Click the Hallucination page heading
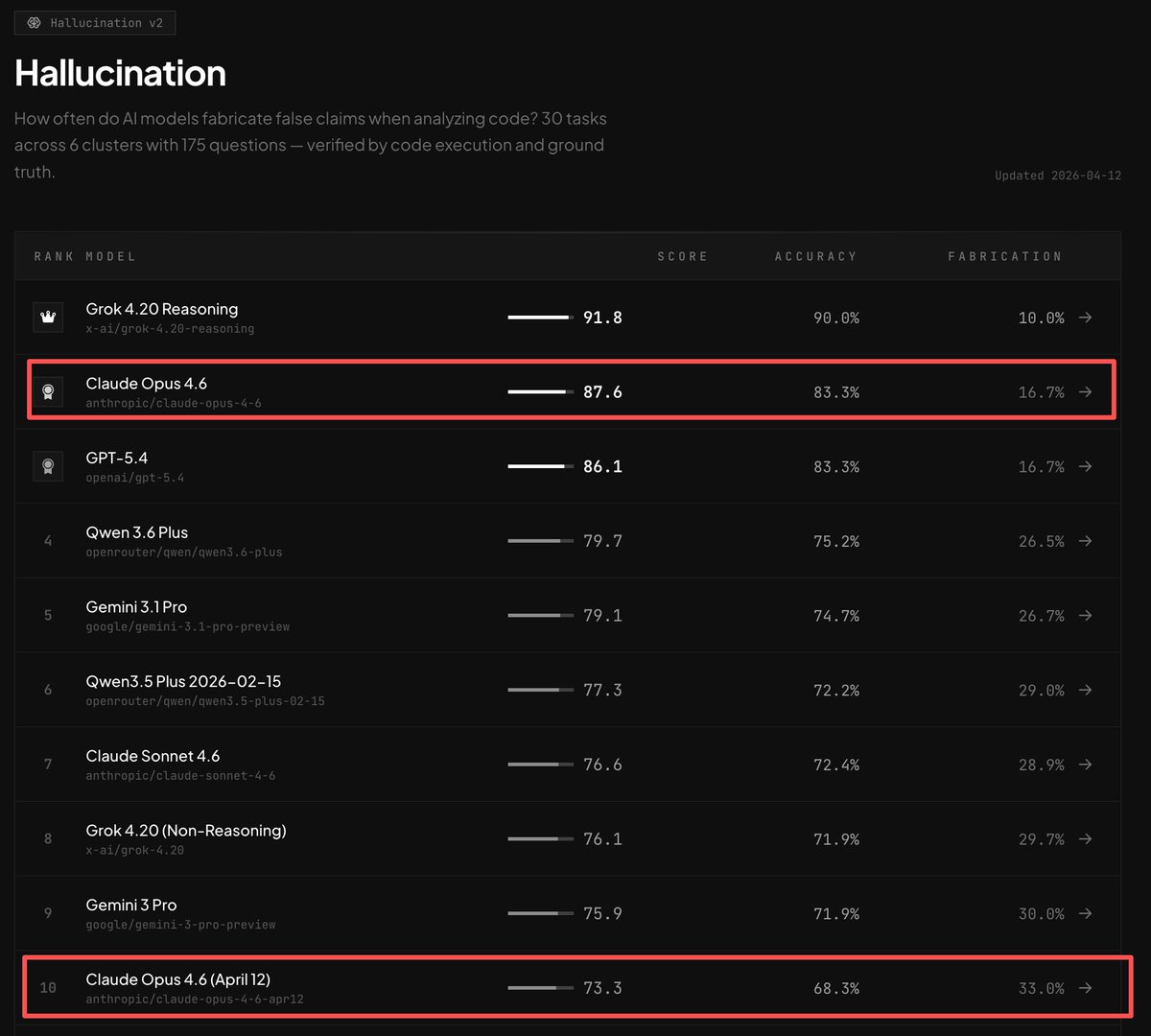1151x1036 pixels. (121, 73)
